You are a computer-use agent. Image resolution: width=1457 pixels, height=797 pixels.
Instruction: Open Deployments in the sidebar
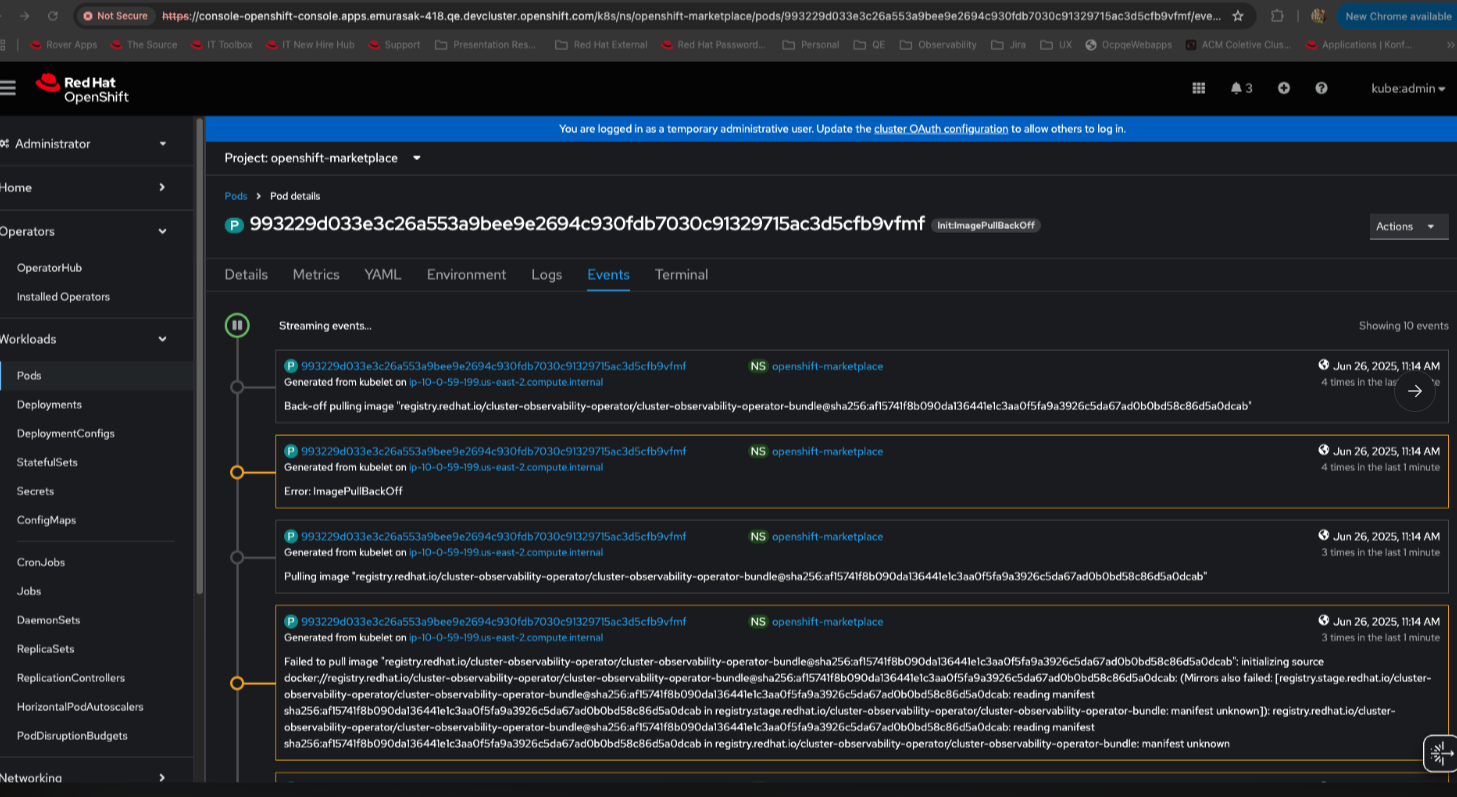click(x=49, y=405)
